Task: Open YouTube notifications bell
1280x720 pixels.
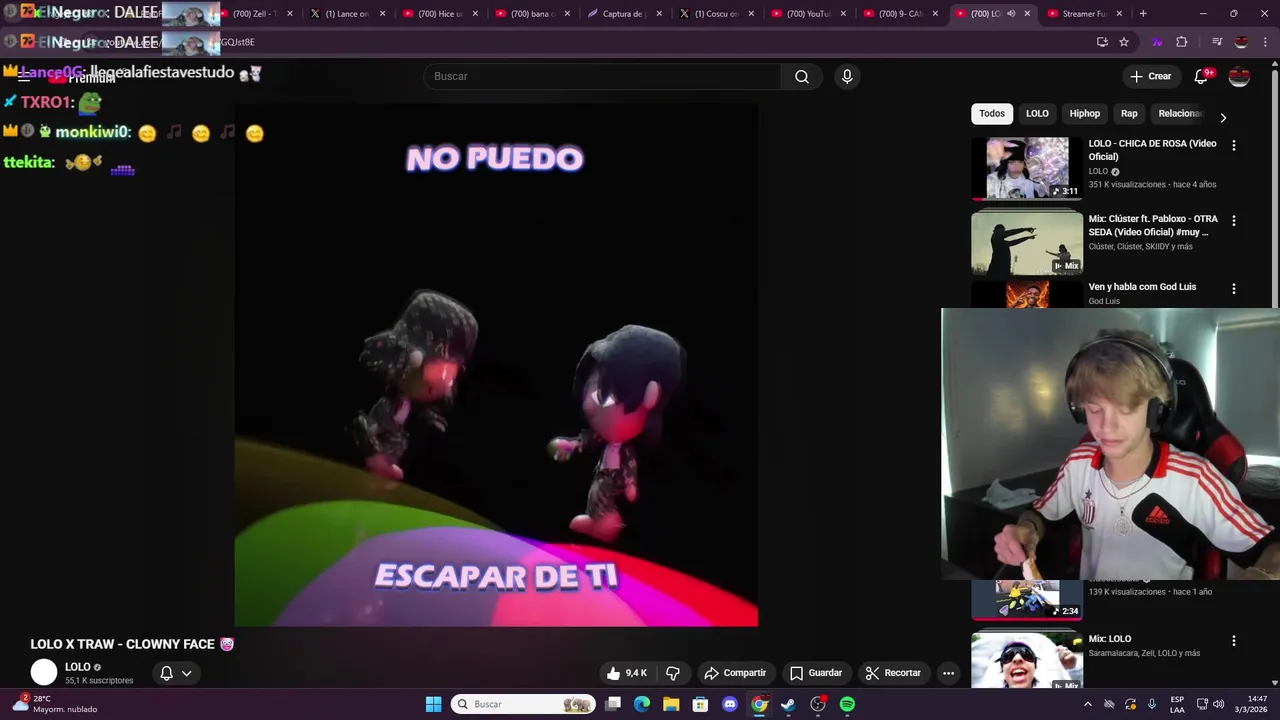Action: (x=1202, y=77)
